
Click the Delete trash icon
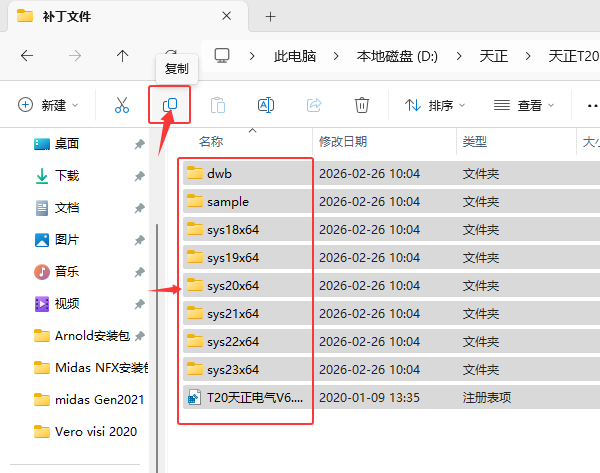(362, 105)
